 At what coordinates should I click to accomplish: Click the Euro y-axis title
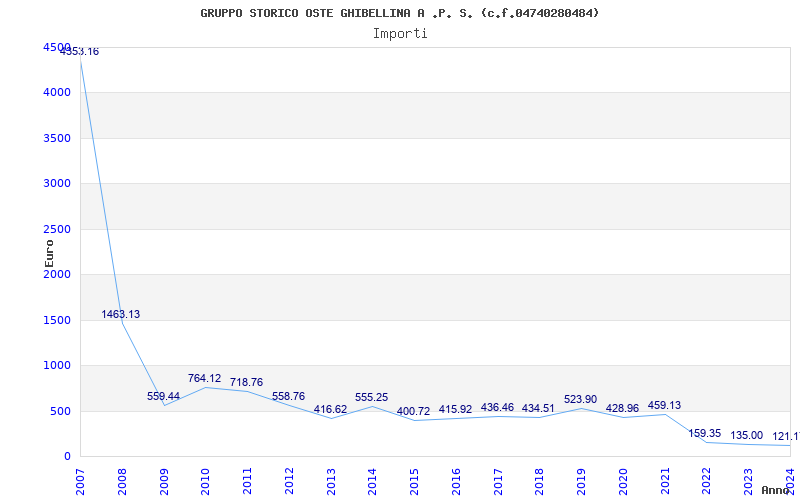[49, 253]
